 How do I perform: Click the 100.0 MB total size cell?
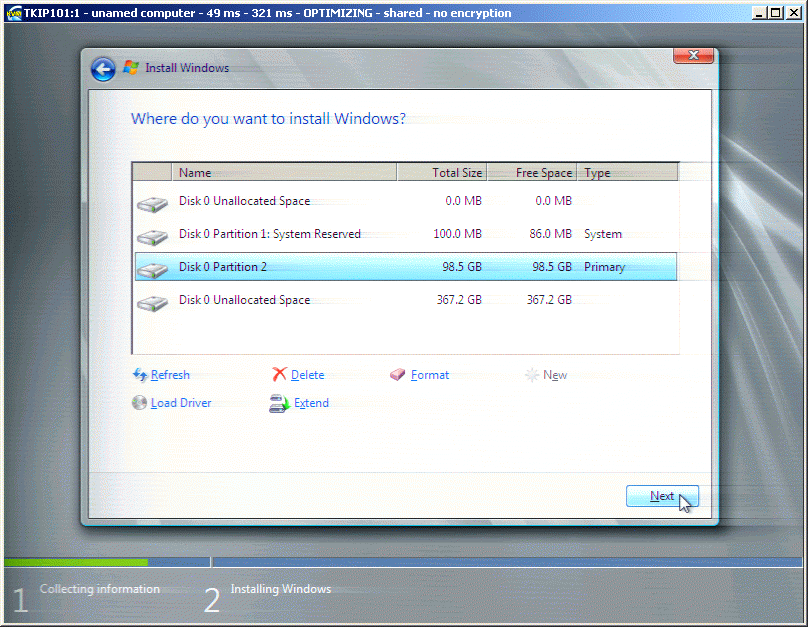tap(457, 234)
